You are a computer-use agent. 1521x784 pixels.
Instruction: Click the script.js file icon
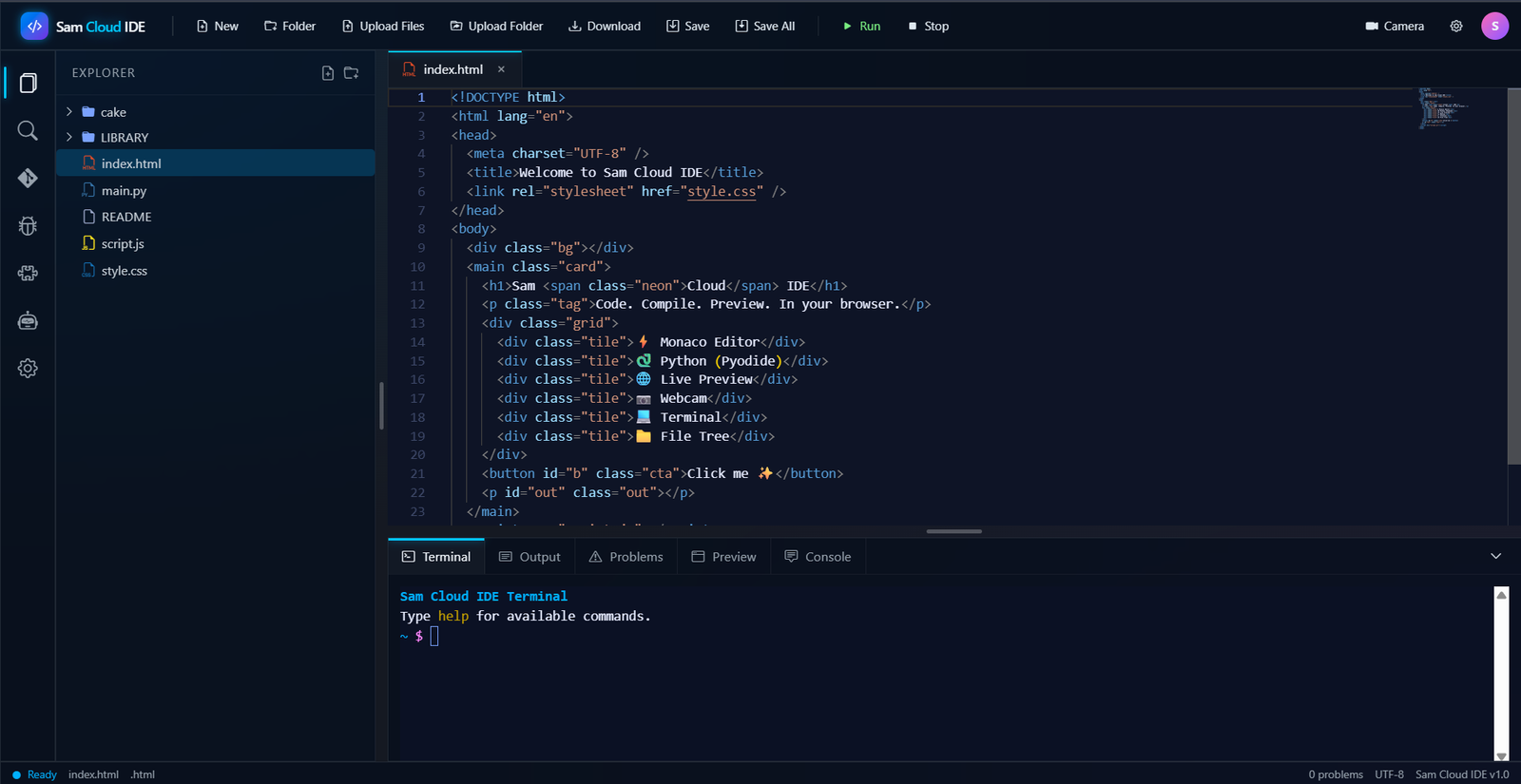click(88, 243)
